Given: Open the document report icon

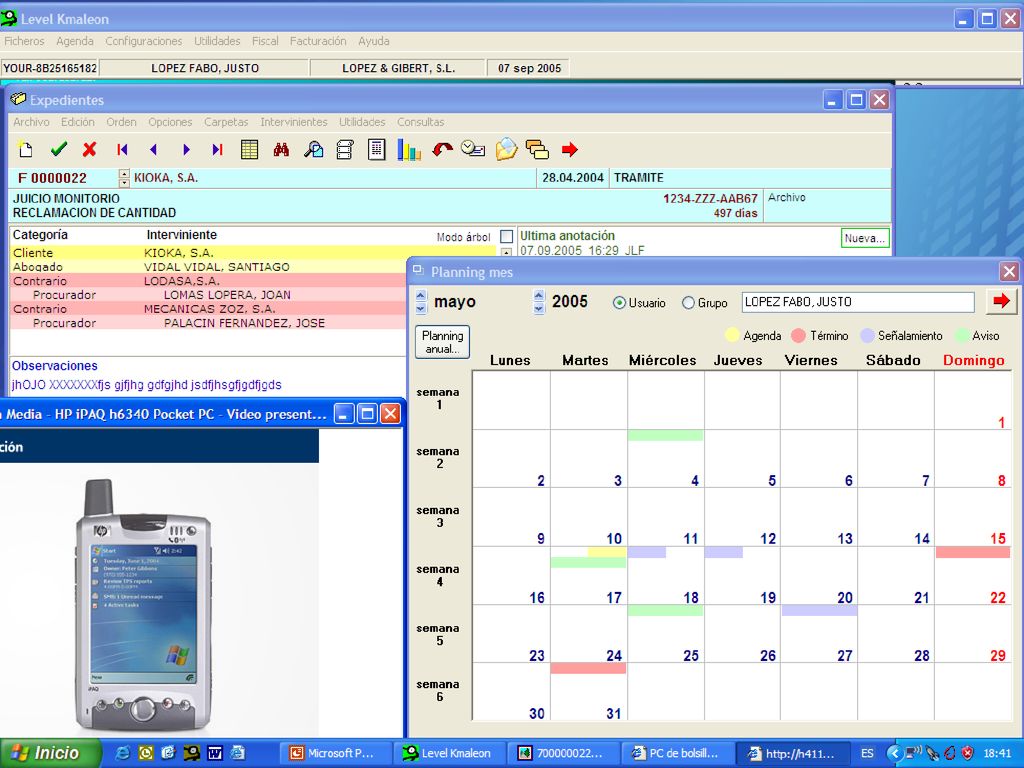Looking at the screenshot, I should (x=377, y=150).
